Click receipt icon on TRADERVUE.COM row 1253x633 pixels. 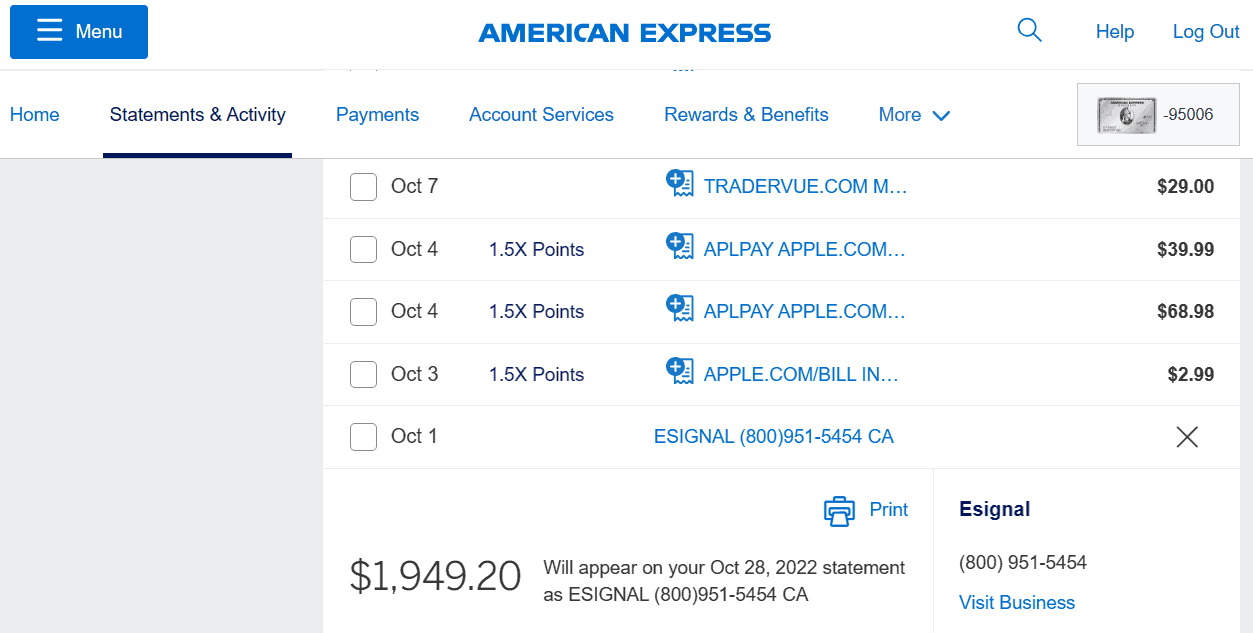click(680, 184)
